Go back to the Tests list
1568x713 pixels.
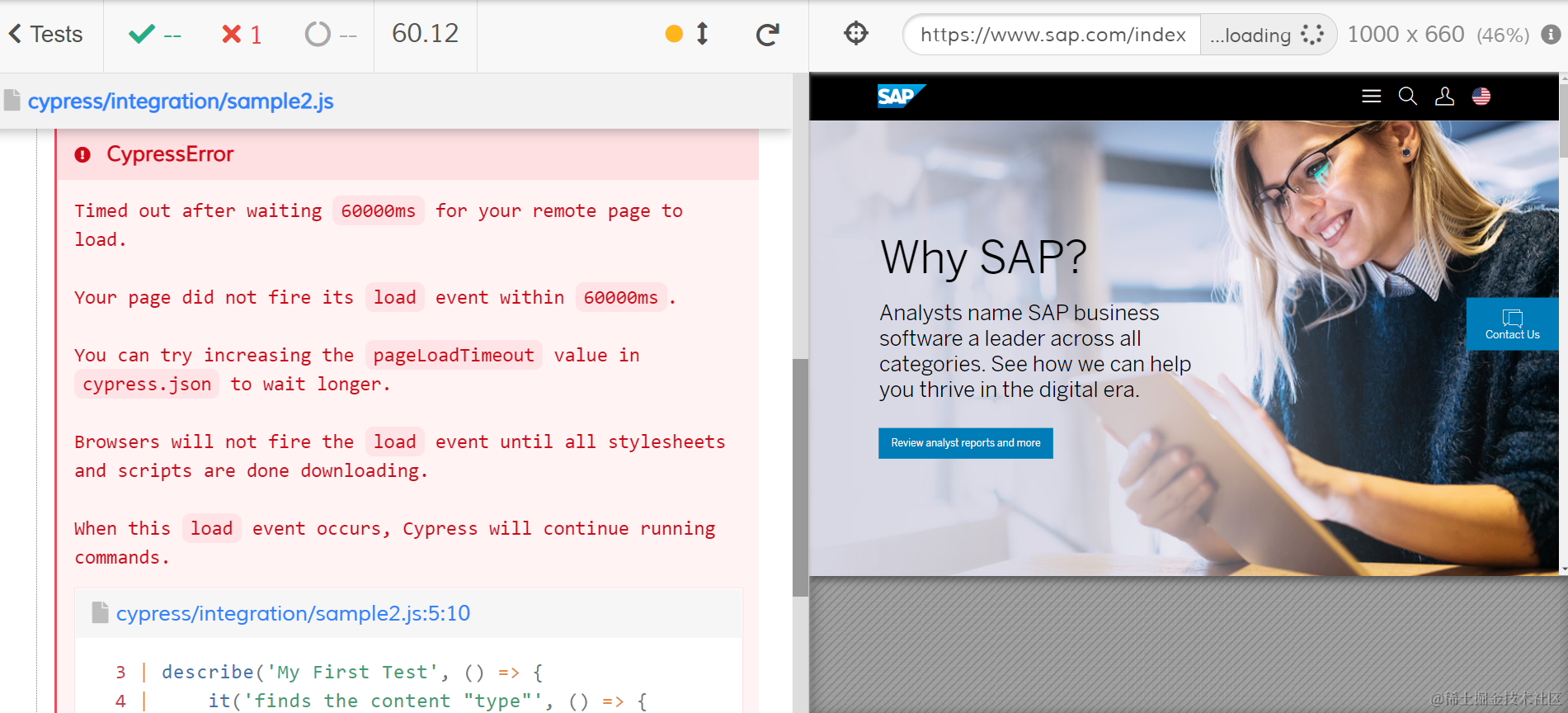45,35
